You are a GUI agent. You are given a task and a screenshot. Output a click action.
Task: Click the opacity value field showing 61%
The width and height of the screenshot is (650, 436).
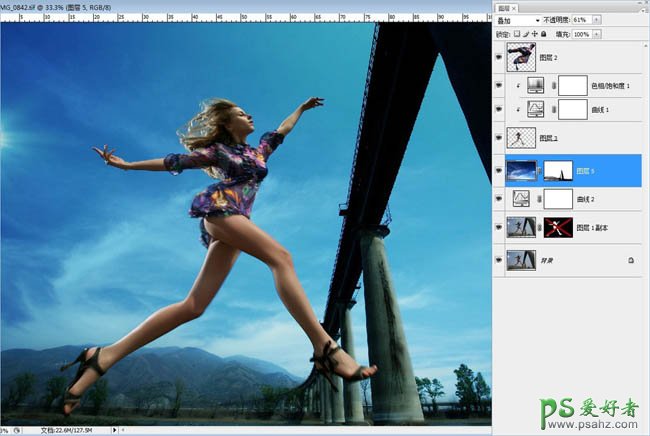[581, 20]
